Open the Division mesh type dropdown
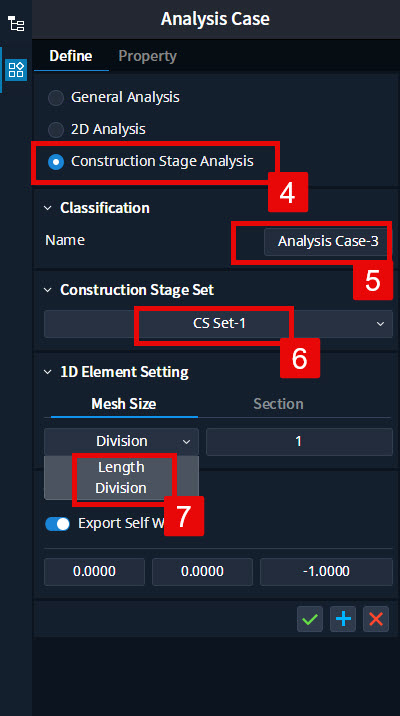This screenshot has width=400, height=716. click(121, 442)
